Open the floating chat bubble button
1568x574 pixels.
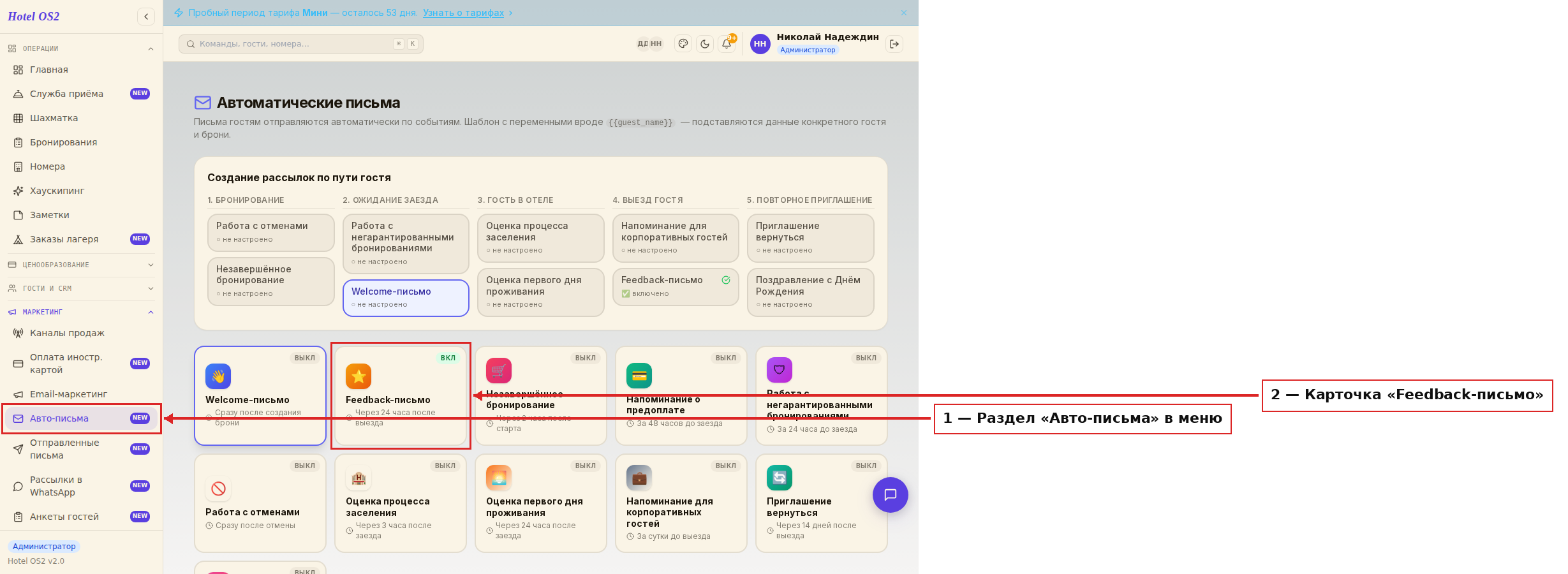click(x=891, y=495)
